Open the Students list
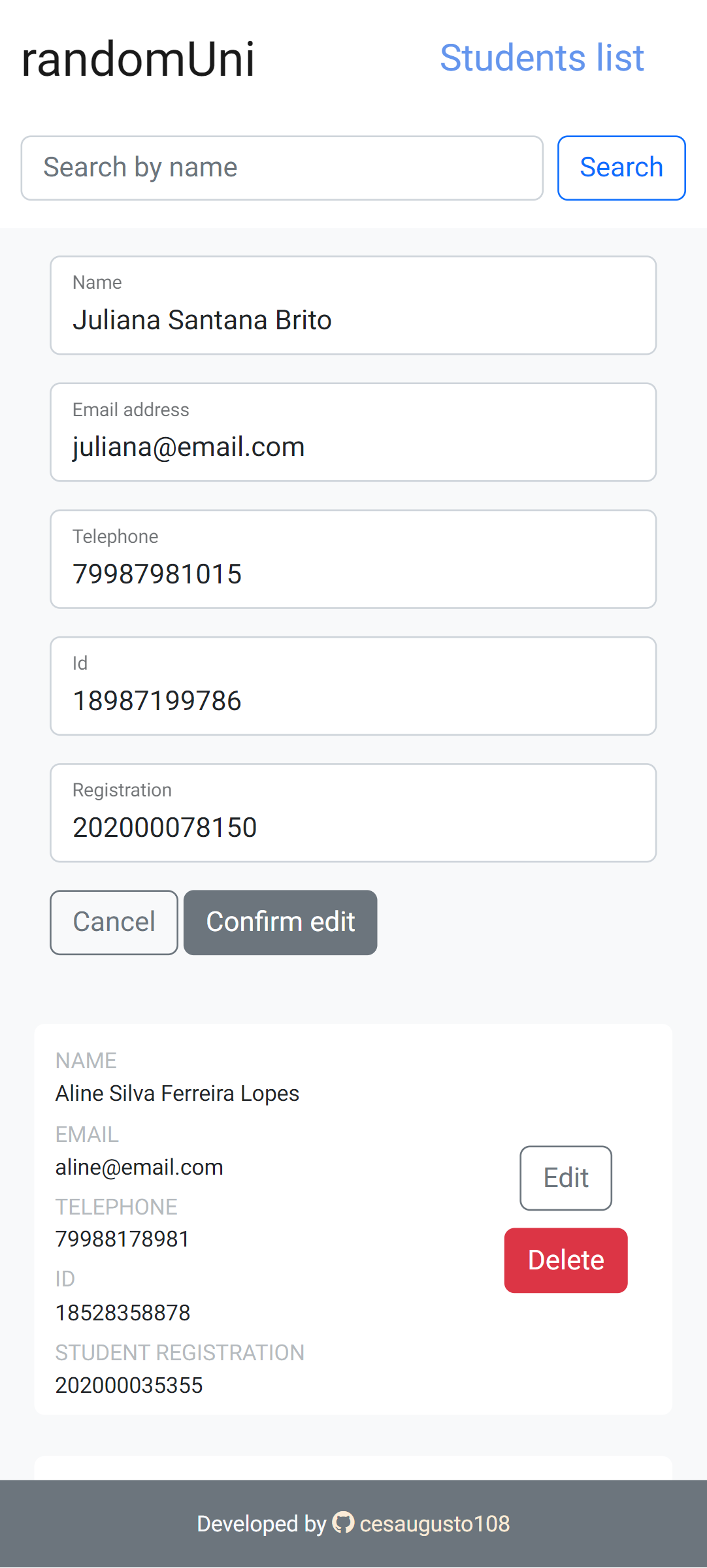 (x=542, y=57)
